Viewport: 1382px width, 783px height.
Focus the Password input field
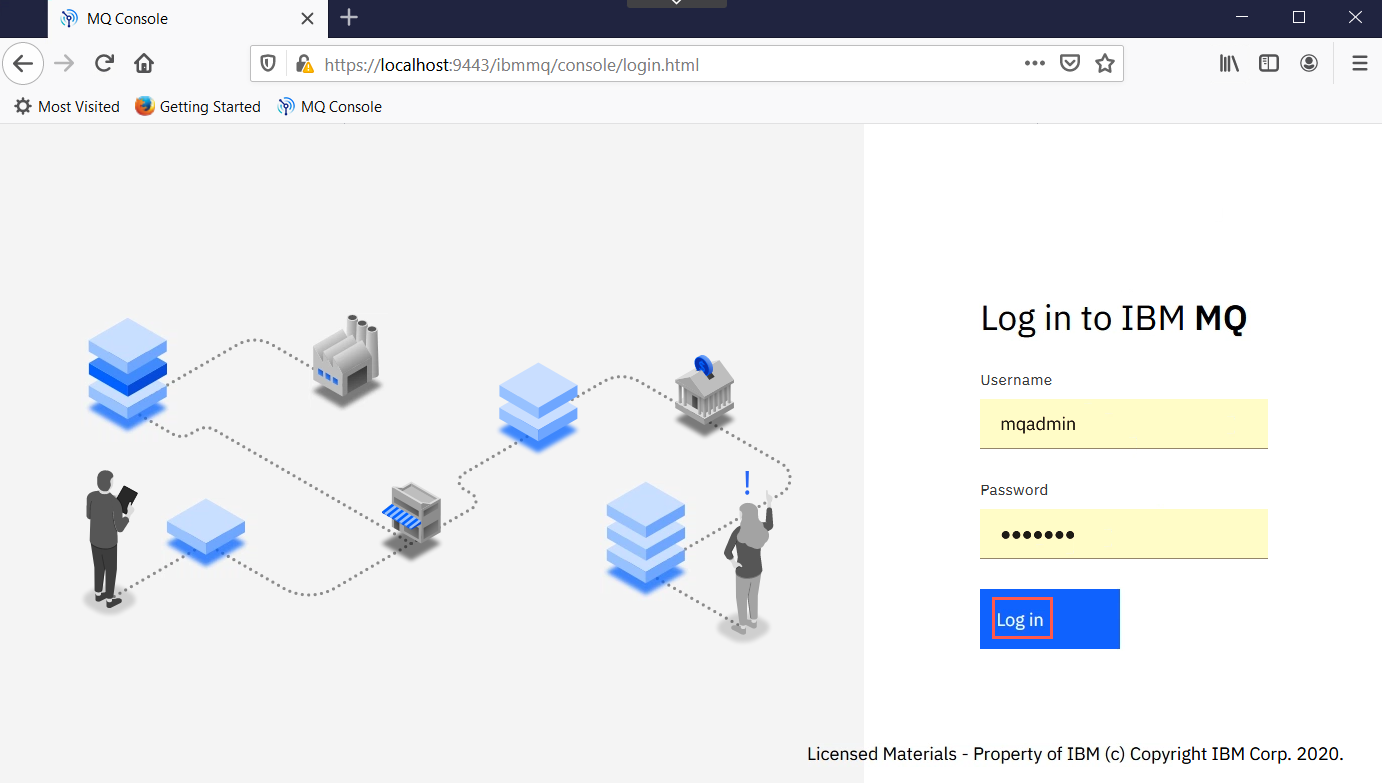tap(1124, 534)
